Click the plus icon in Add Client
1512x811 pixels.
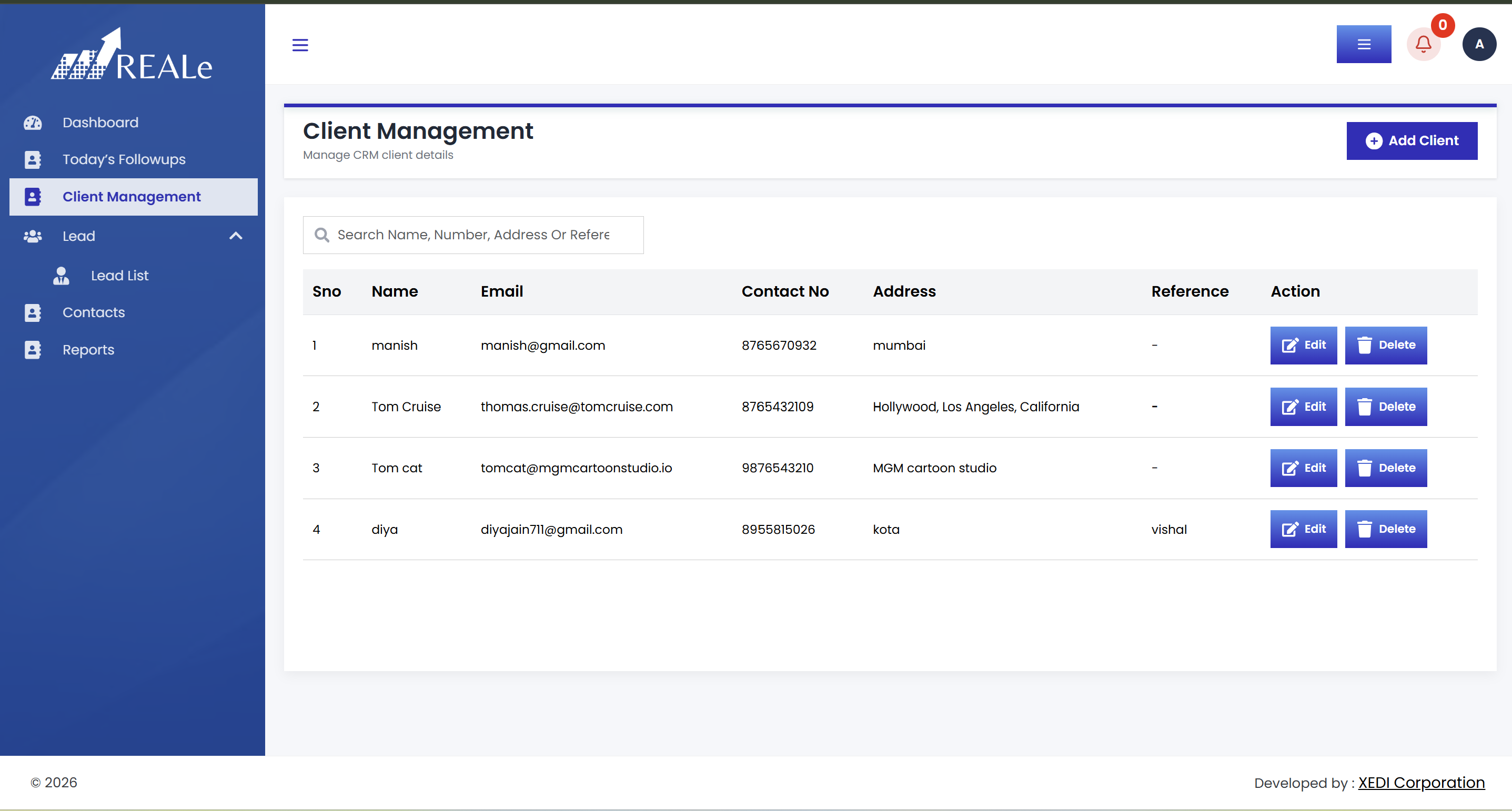tap(1374, 141)
